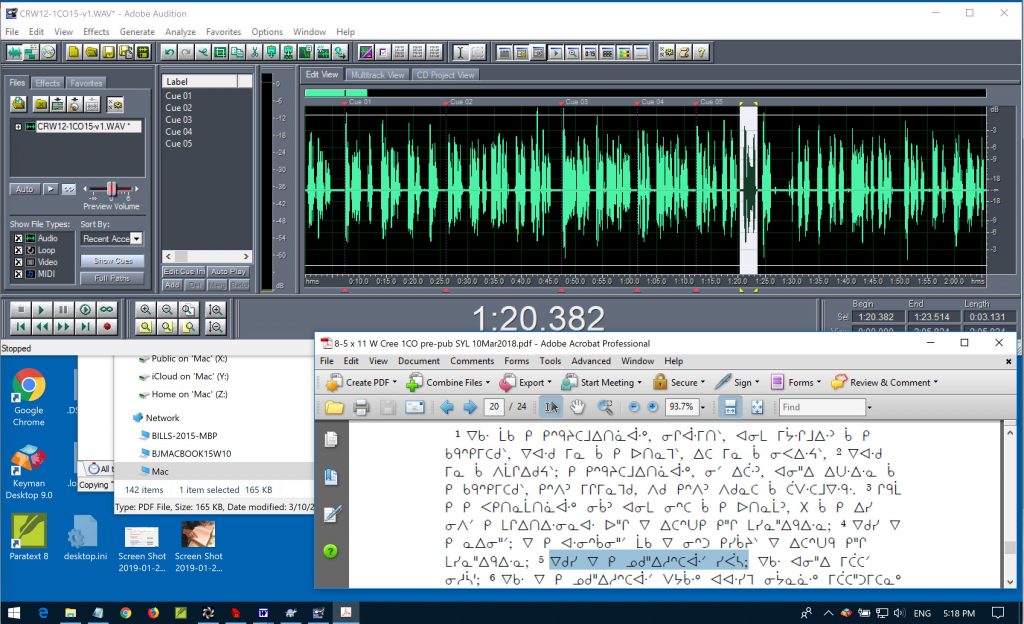Adjust the Preview Volume slider handle
The width and height of the screenshot is (1024, 624).
point(111,189)
